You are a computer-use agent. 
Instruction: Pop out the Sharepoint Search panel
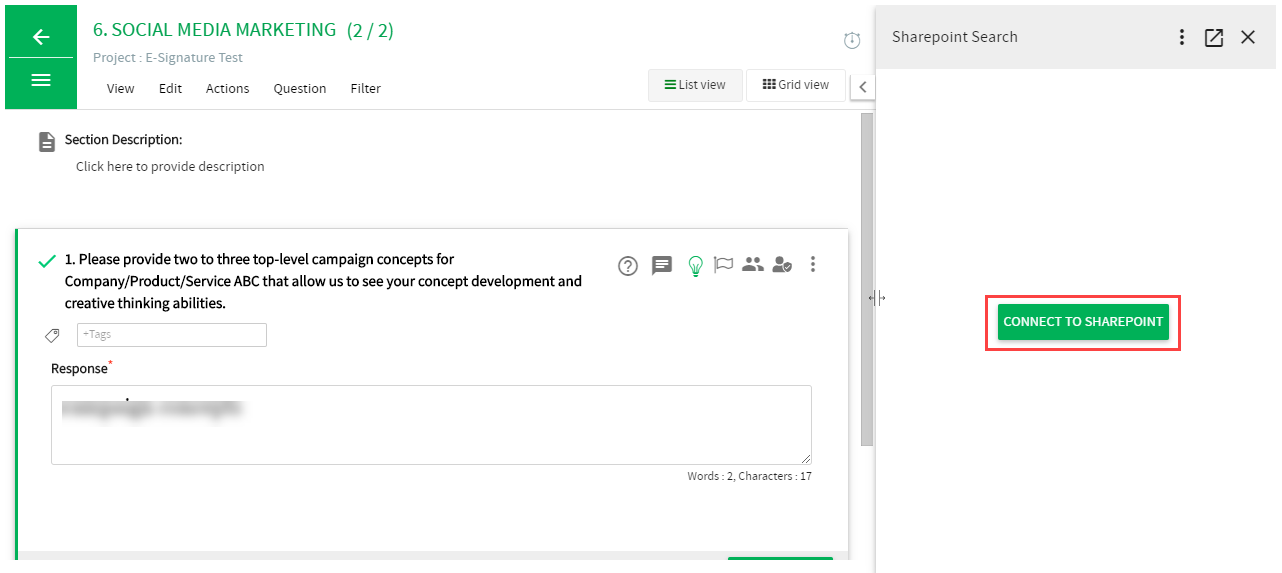click(1214, 37)
